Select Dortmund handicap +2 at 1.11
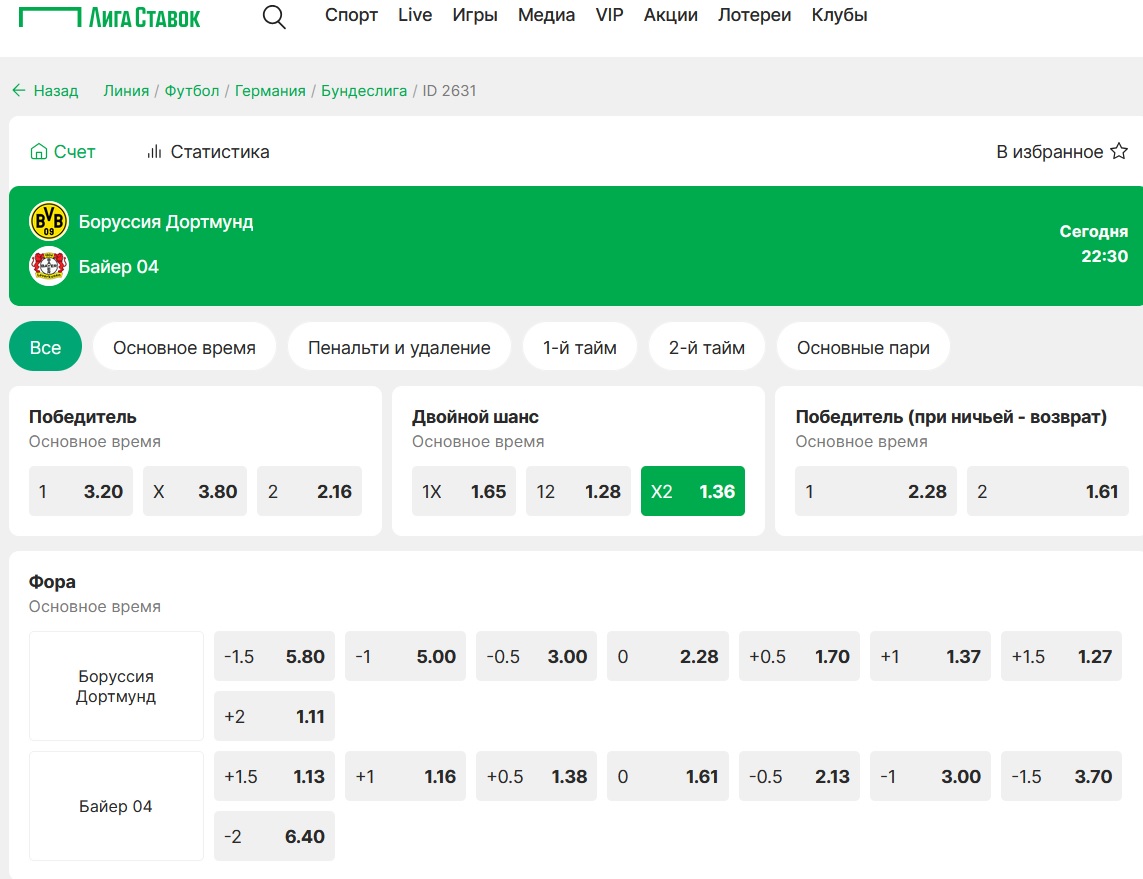The image size is (1143, 879). tap(274, 716)
